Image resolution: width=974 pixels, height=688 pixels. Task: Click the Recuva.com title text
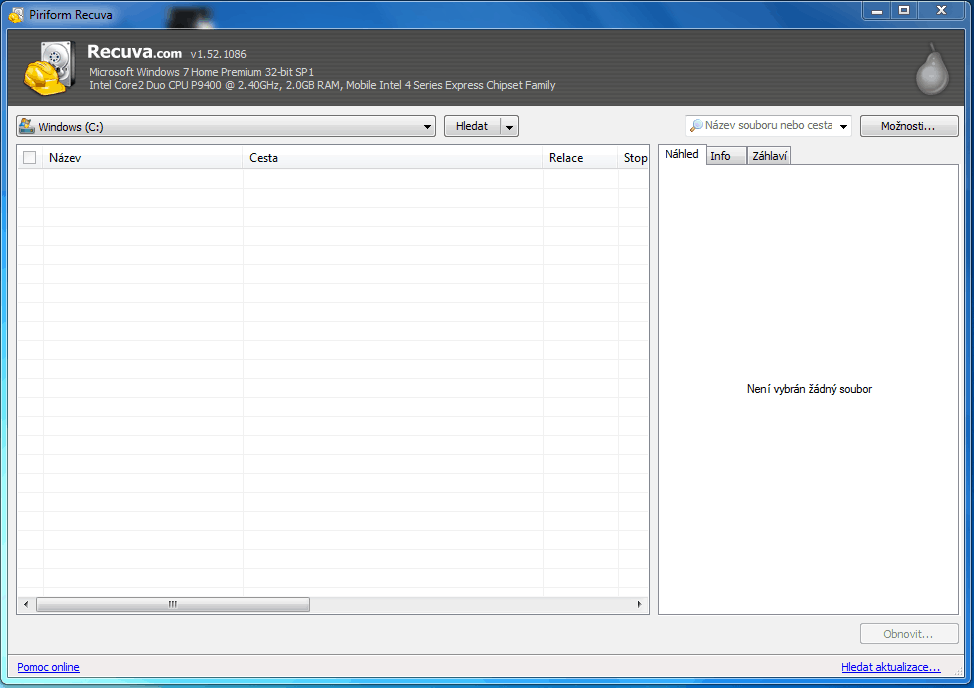click(134, 52)
